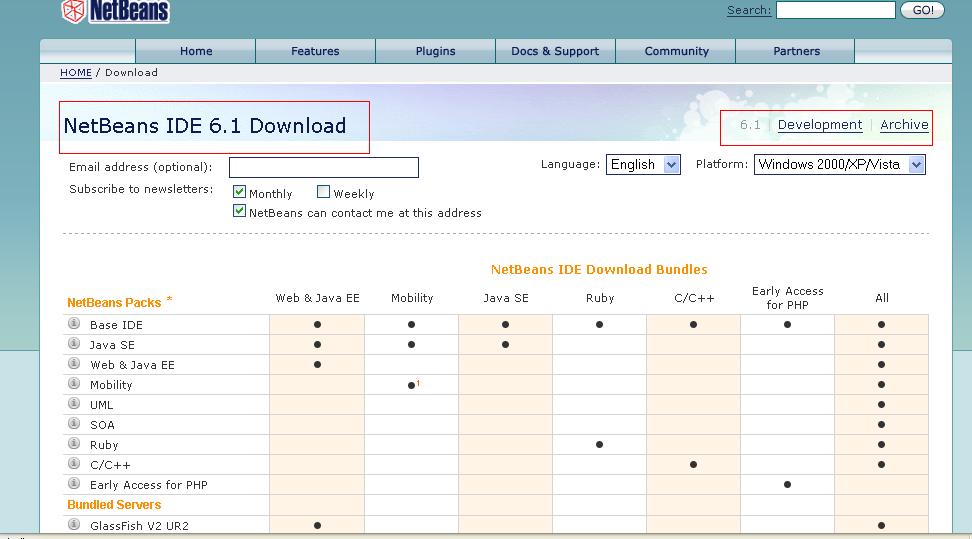Click the Base IDE row label
The image size is (972, 539).
[116, 325]
